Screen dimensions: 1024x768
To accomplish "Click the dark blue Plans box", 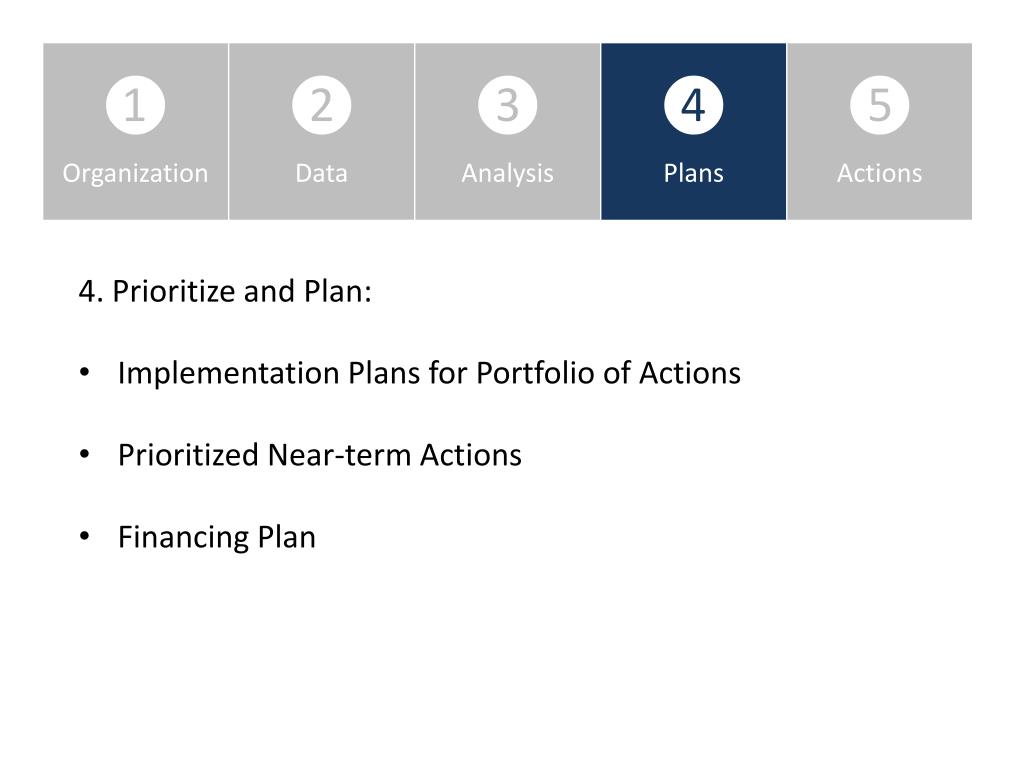I will pos(694,131).
